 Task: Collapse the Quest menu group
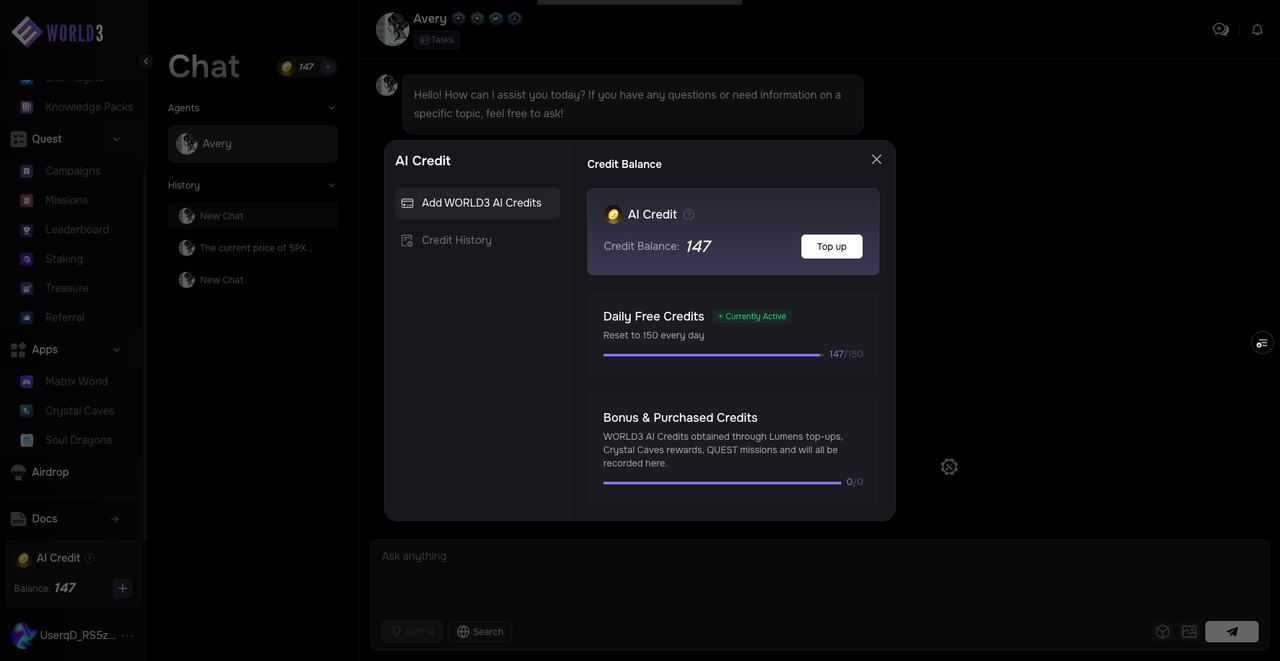click(117, 139)
